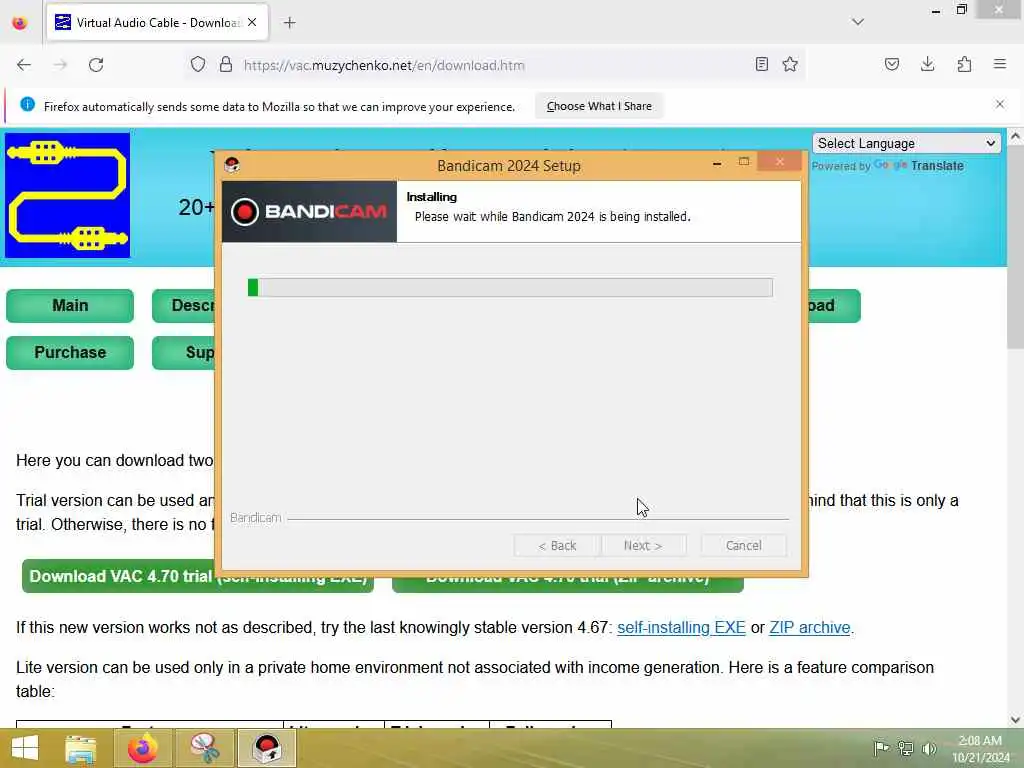
Task: Open File Explorer from the taskbar
Action: [81, 748]
